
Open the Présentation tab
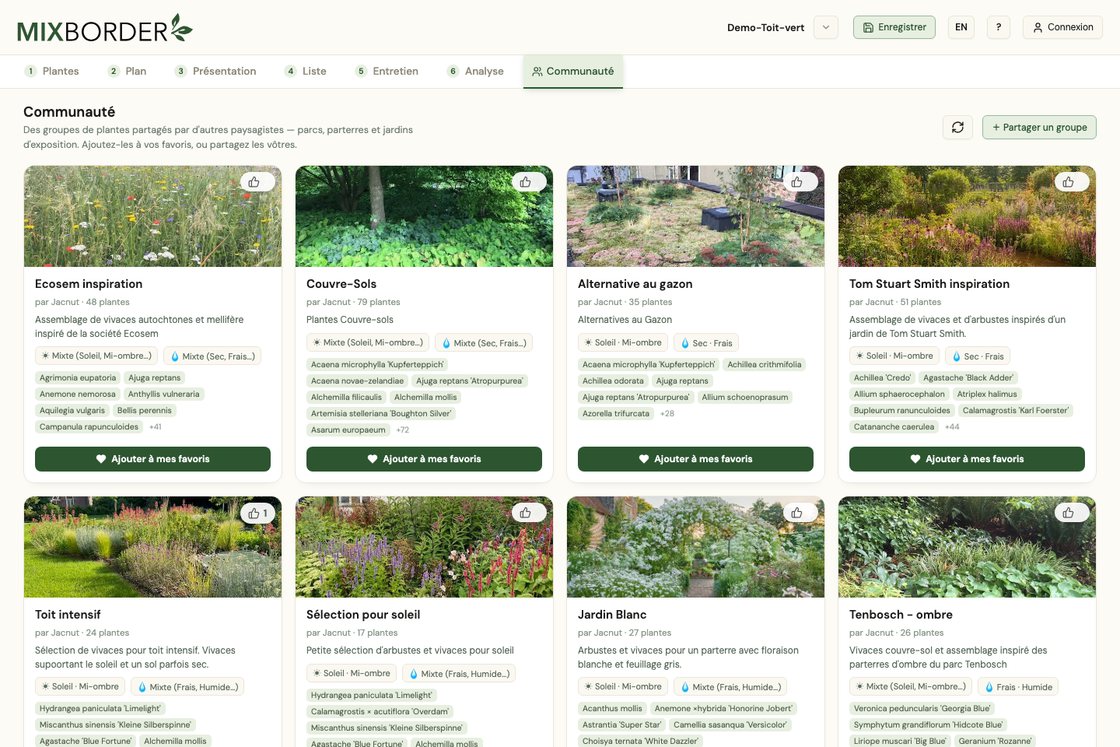(x=215, y=71)
